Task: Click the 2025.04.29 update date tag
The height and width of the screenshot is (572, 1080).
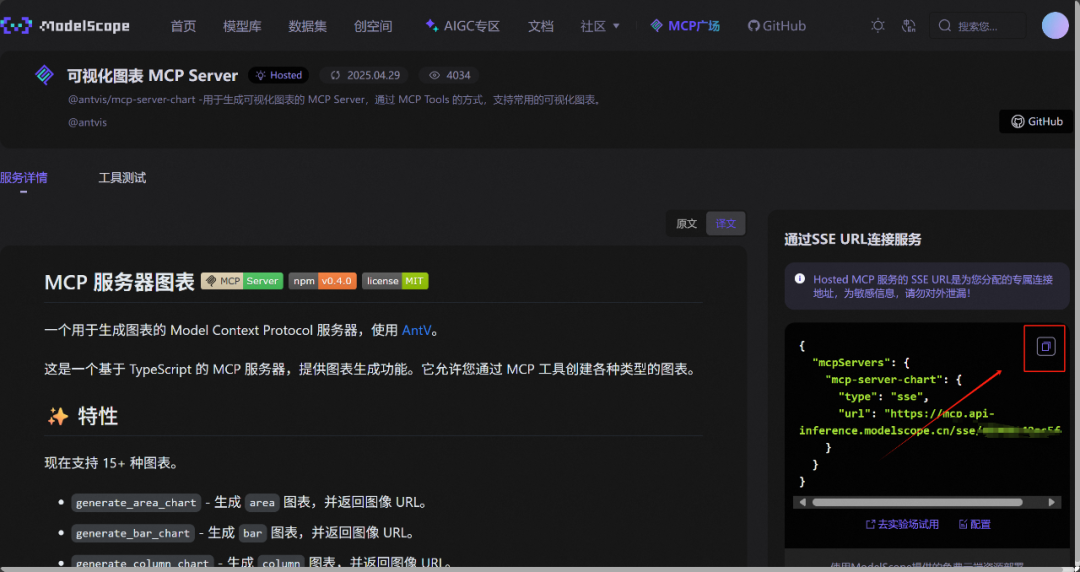Action: [365, 75]
